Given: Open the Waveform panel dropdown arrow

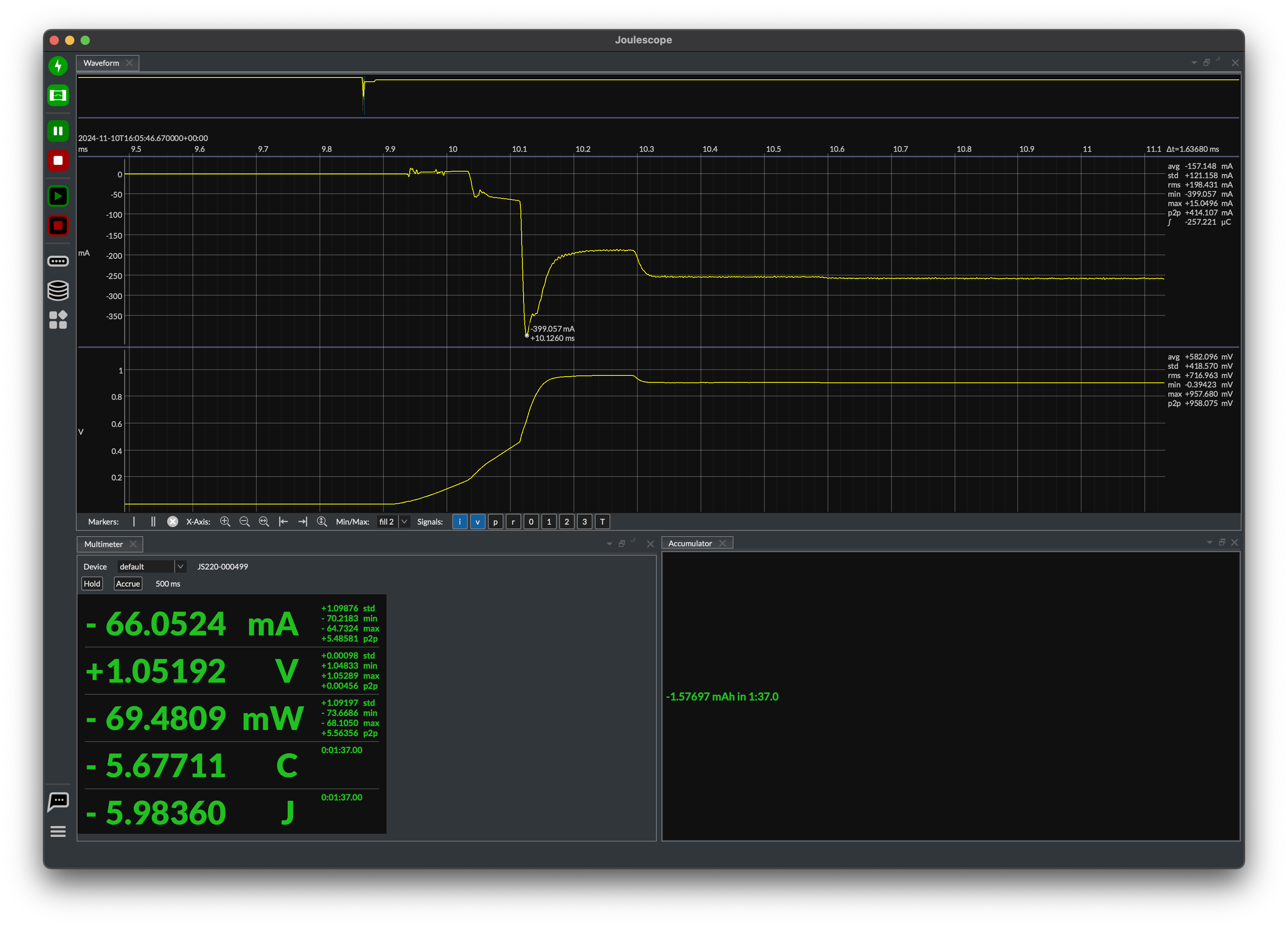Looking at the screenshot, I should click(1194, 62).
